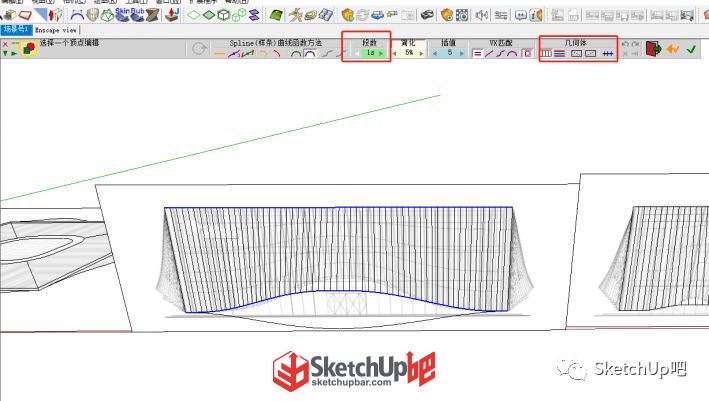Viewport: 709px width, 401px height.
Task: Exit tool with red door icon
Action: [653, 48]
